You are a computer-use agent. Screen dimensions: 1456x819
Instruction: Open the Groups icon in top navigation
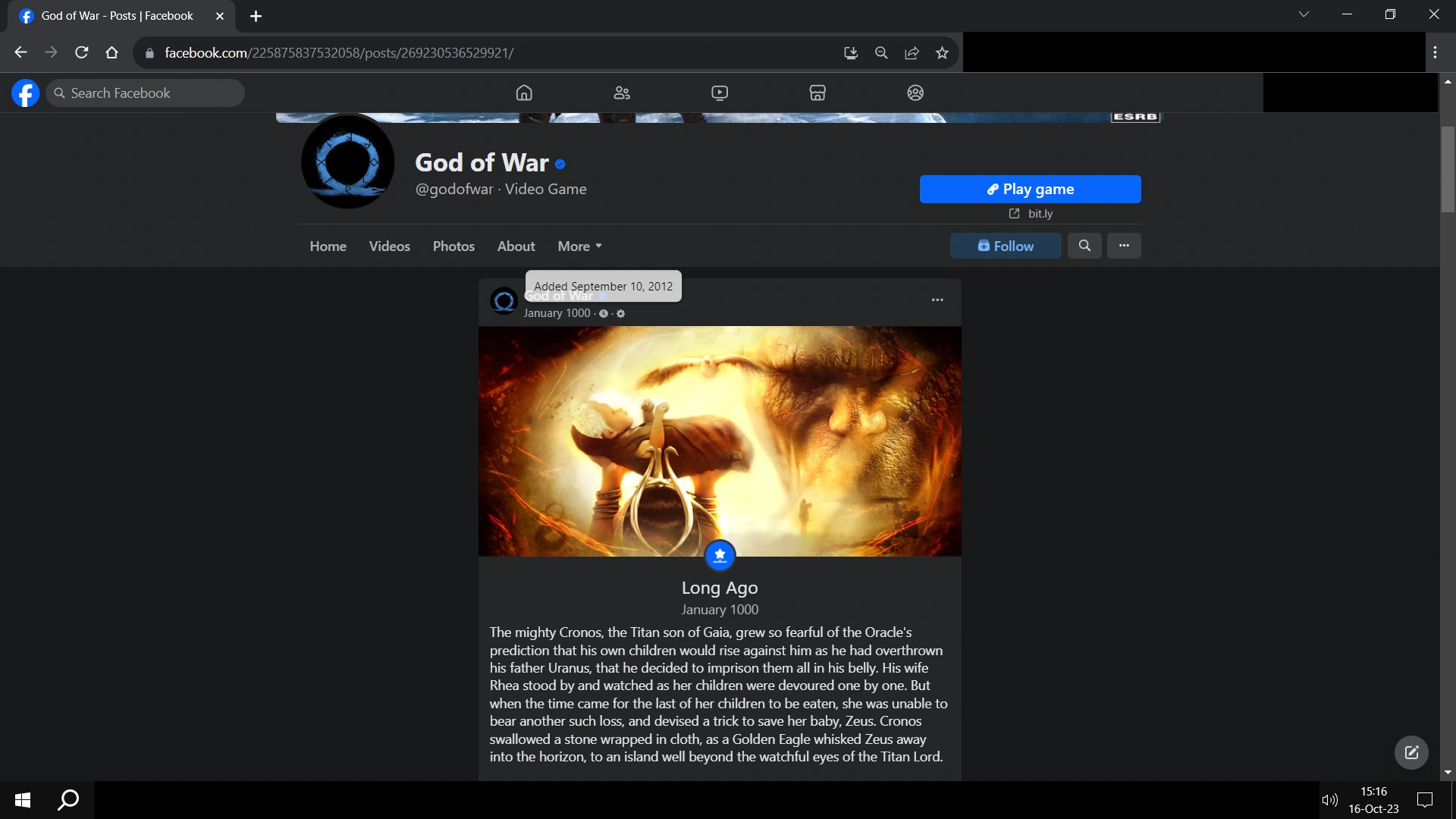coord(915,93)
